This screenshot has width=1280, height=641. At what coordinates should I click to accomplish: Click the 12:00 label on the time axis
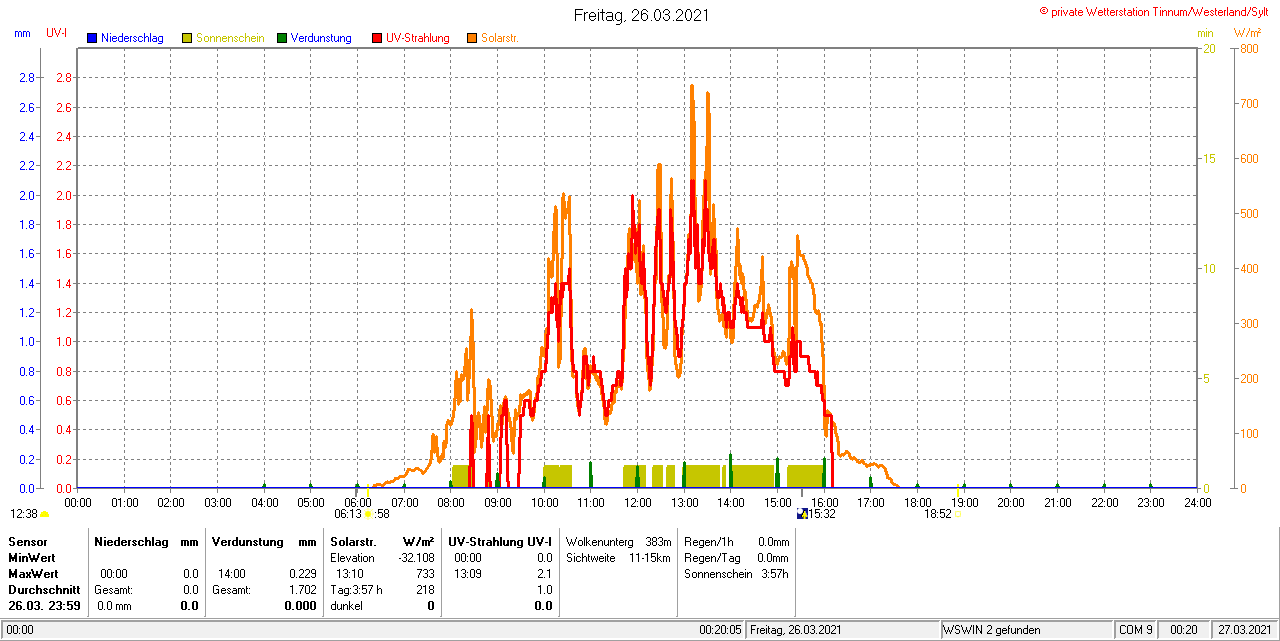pos(637,502)
